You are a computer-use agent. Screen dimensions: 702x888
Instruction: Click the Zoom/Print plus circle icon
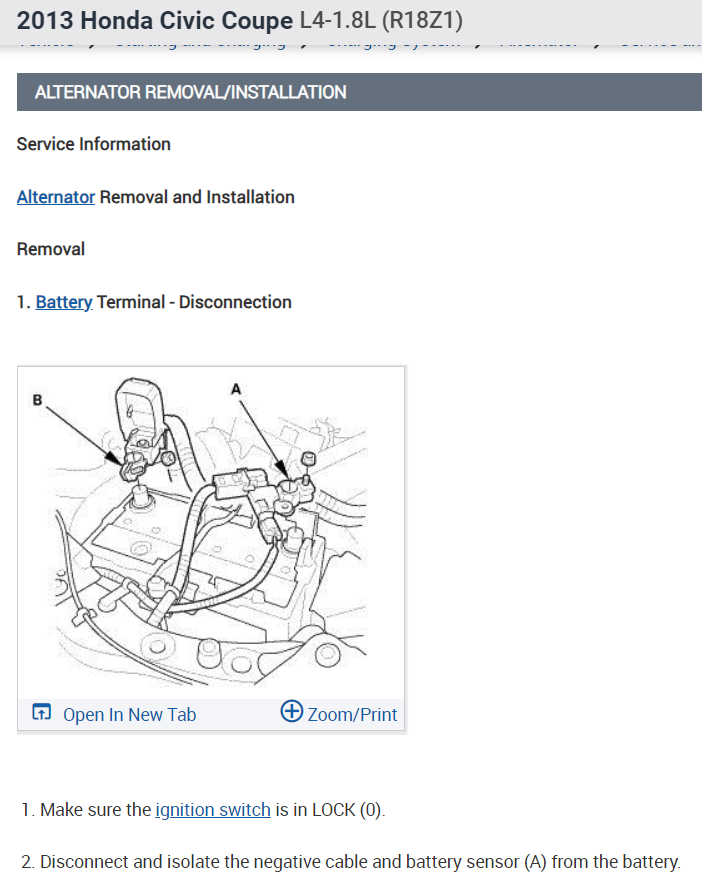tap(292, 711)
